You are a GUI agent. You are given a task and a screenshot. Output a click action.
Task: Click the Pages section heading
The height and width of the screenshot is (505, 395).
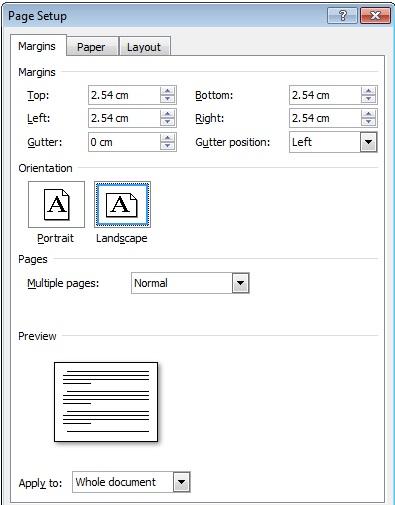point(33,259)
